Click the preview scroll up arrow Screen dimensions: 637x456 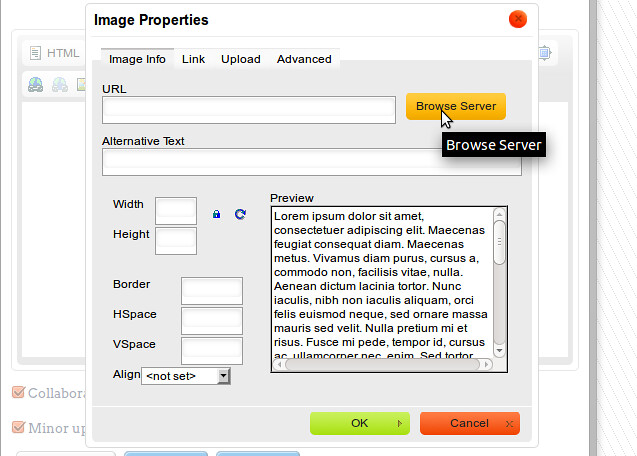pyautogui.click(x=499, y=214)
